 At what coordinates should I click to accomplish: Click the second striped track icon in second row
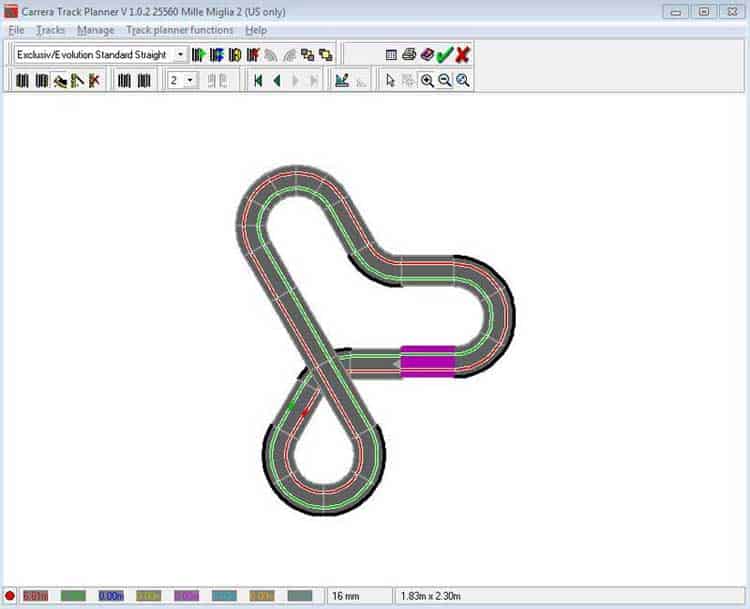coord(42,81)
